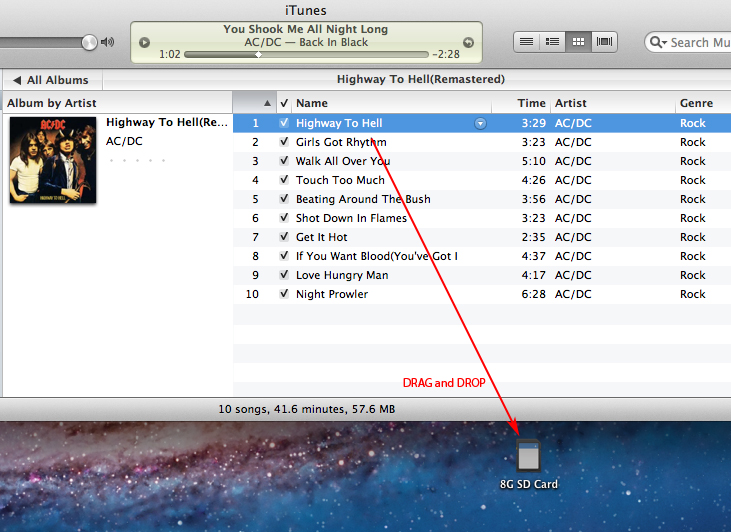Click the Highway To Hell album artwork
The height and width of the screenshot is (532, 731).
53,159
